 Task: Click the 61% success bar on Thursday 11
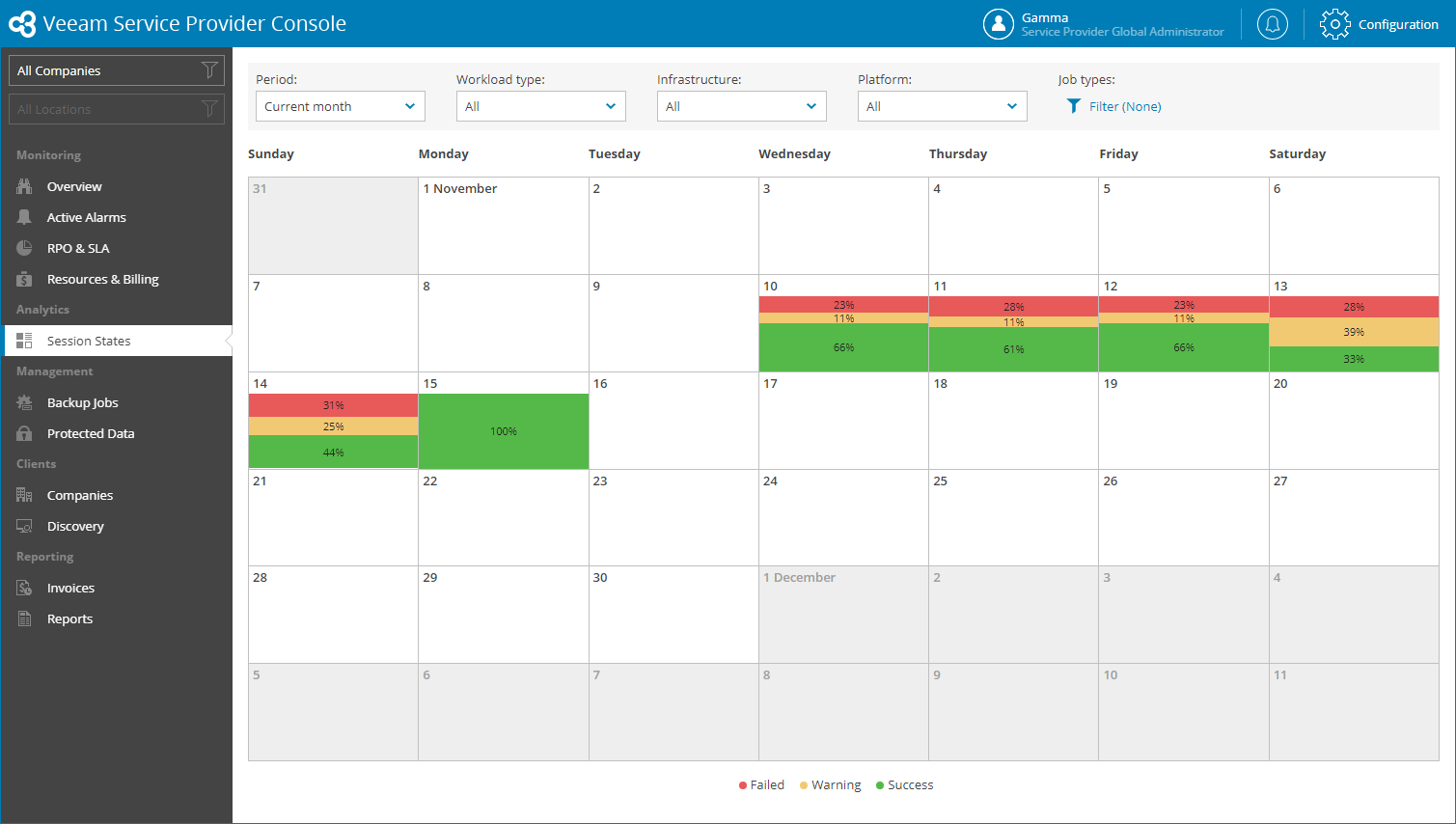1013,349
